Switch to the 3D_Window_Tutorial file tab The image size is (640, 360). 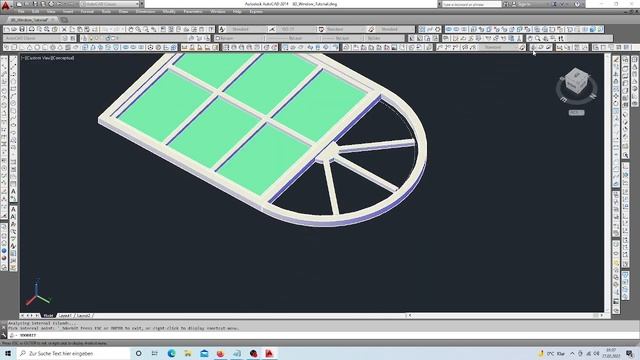[x=29, y=20]
